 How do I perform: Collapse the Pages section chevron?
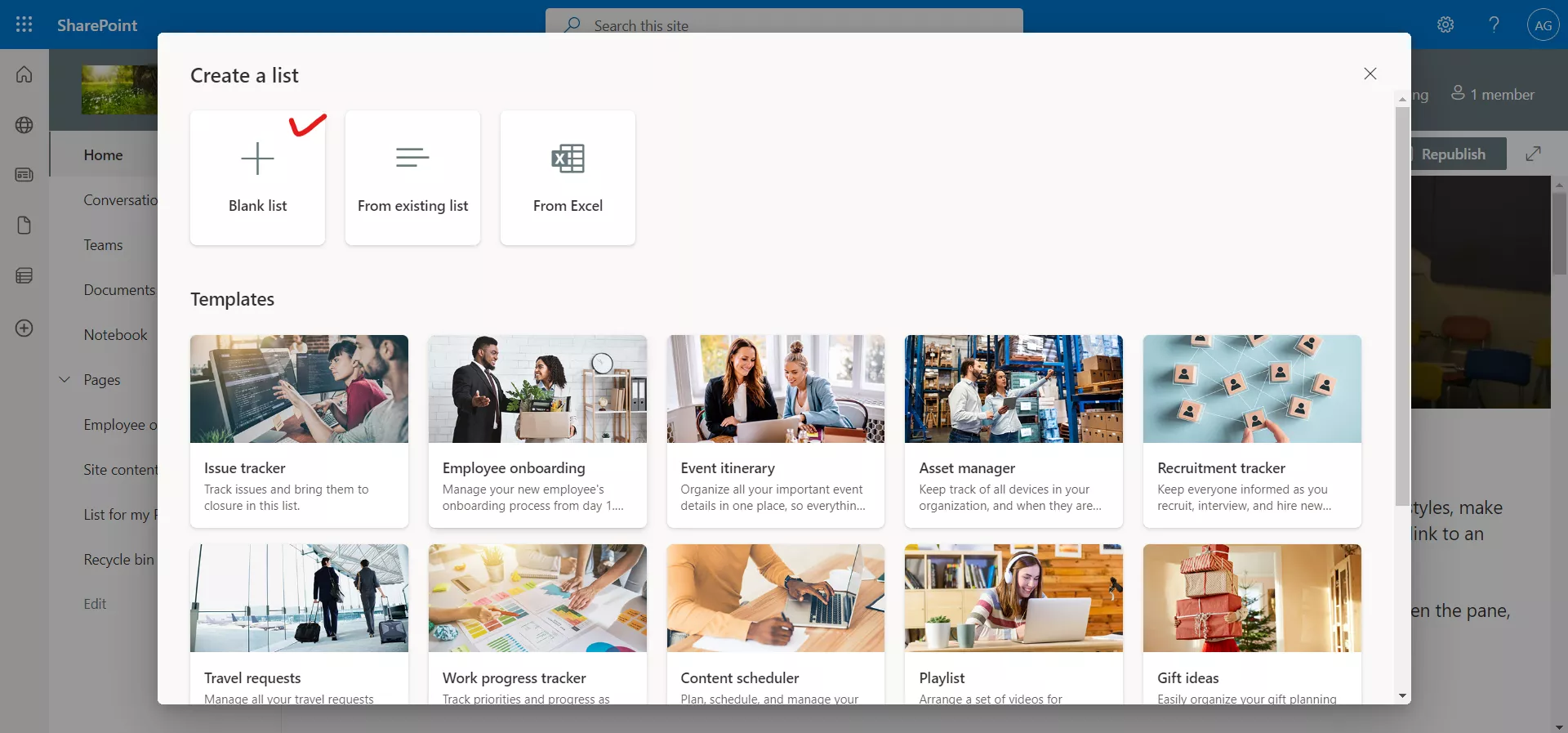(65, 379)
